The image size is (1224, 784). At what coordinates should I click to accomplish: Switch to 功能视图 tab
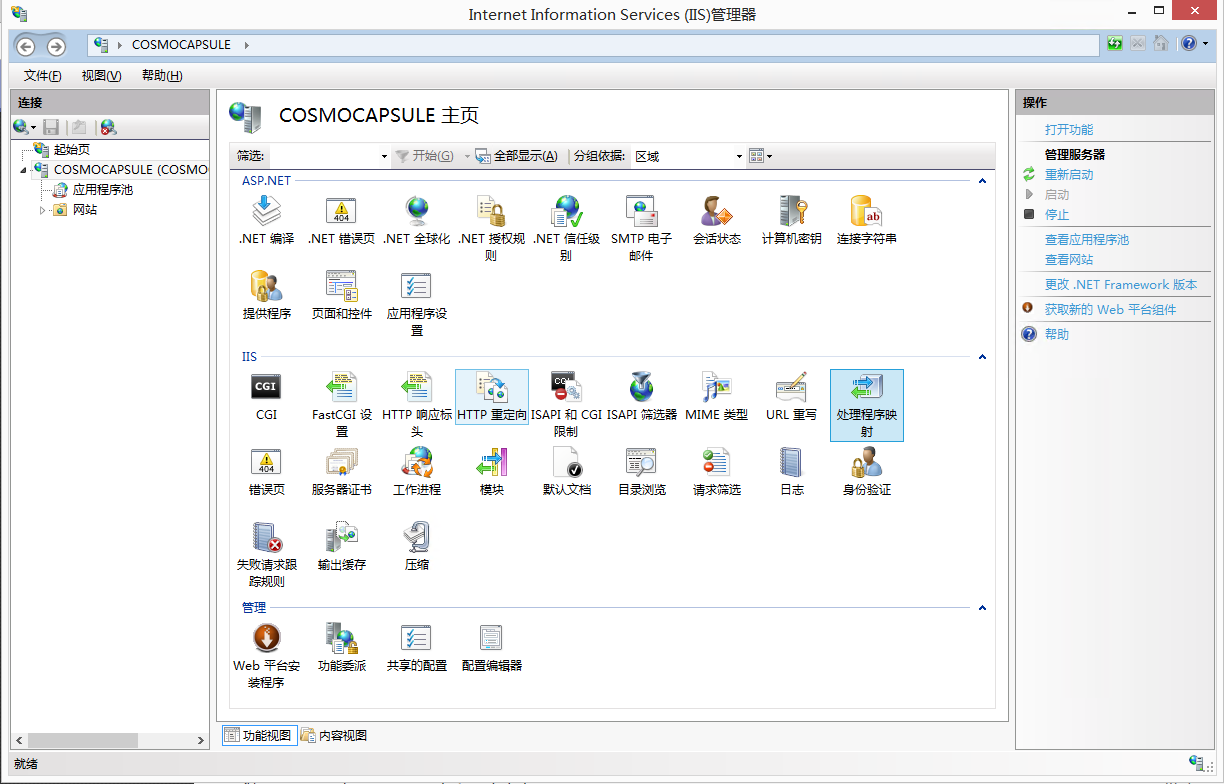[x=258, y=735]
